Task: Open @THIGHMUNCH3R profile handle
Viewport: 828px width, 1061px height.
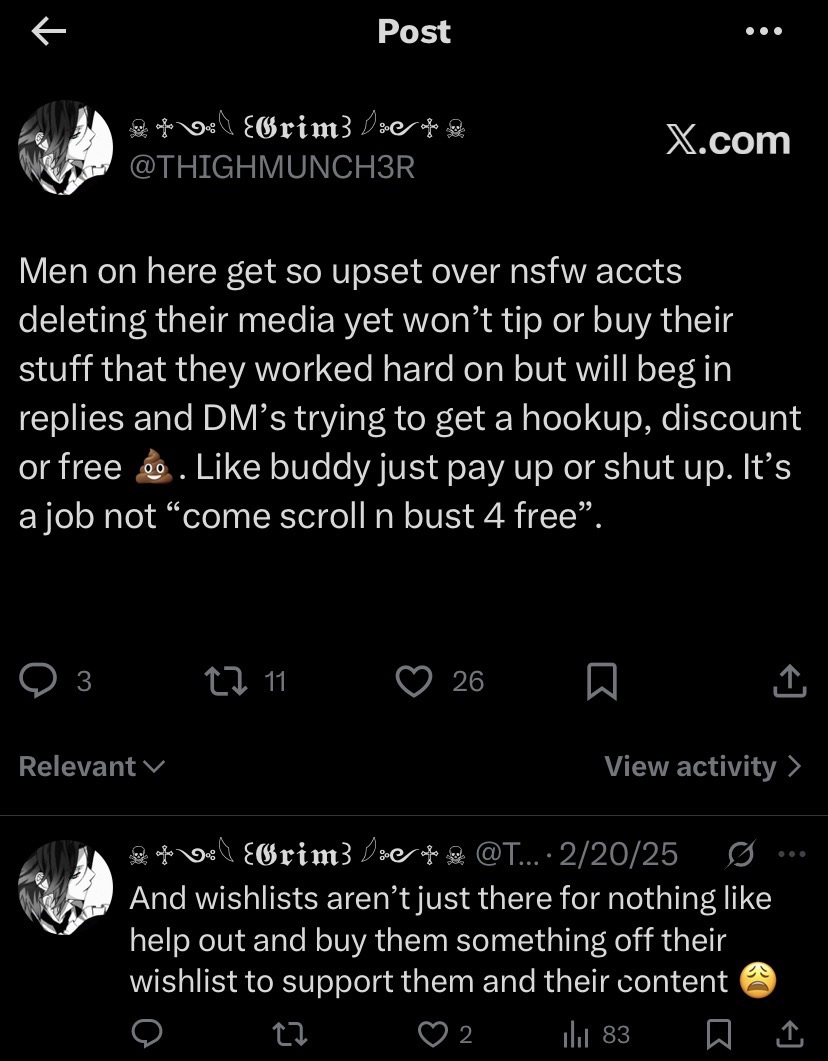Action: pyautogui.click(x=273, y=167)
